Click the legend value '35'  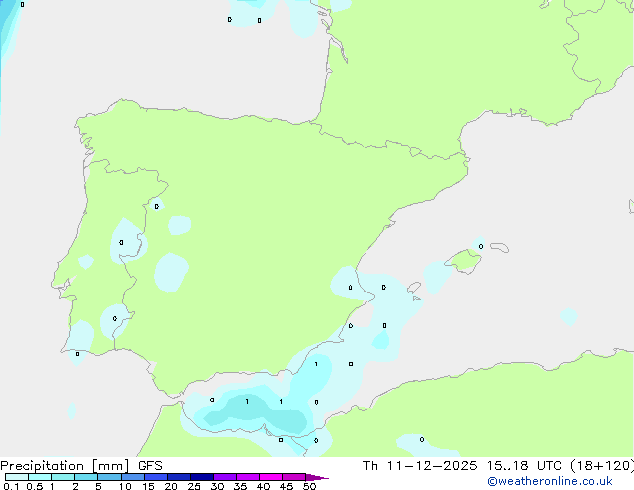240,486
